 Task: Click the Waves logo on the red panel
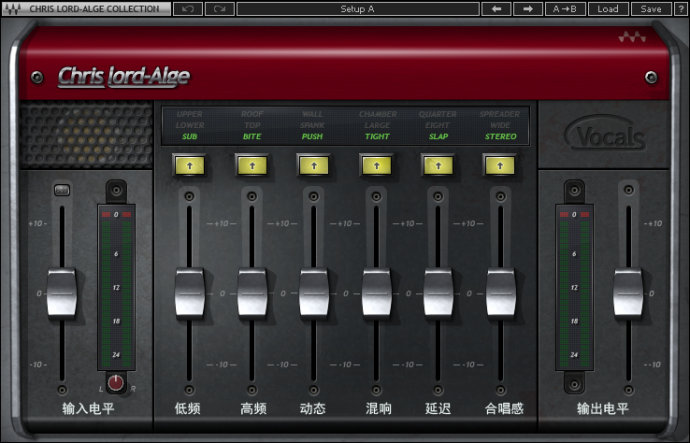[x=632, y=37]
